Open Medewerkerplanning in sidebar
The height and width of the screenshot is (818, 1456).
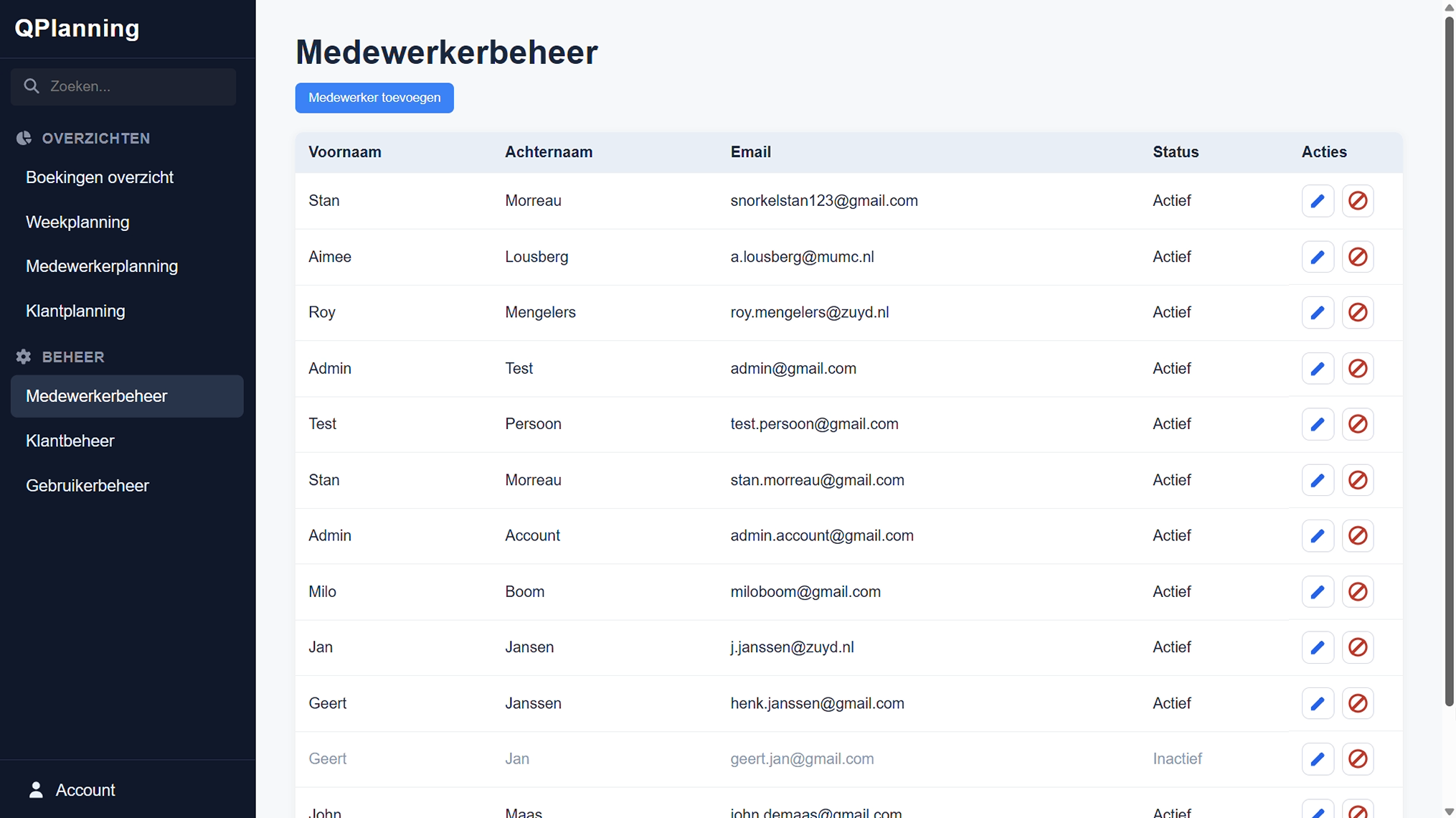coord(102,266)
